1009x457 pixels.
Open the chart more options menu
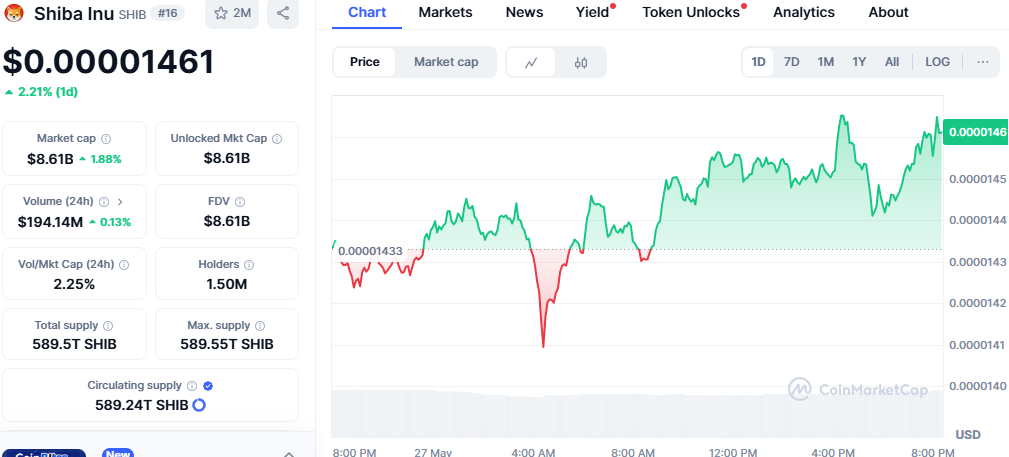[x=983, y=62]
